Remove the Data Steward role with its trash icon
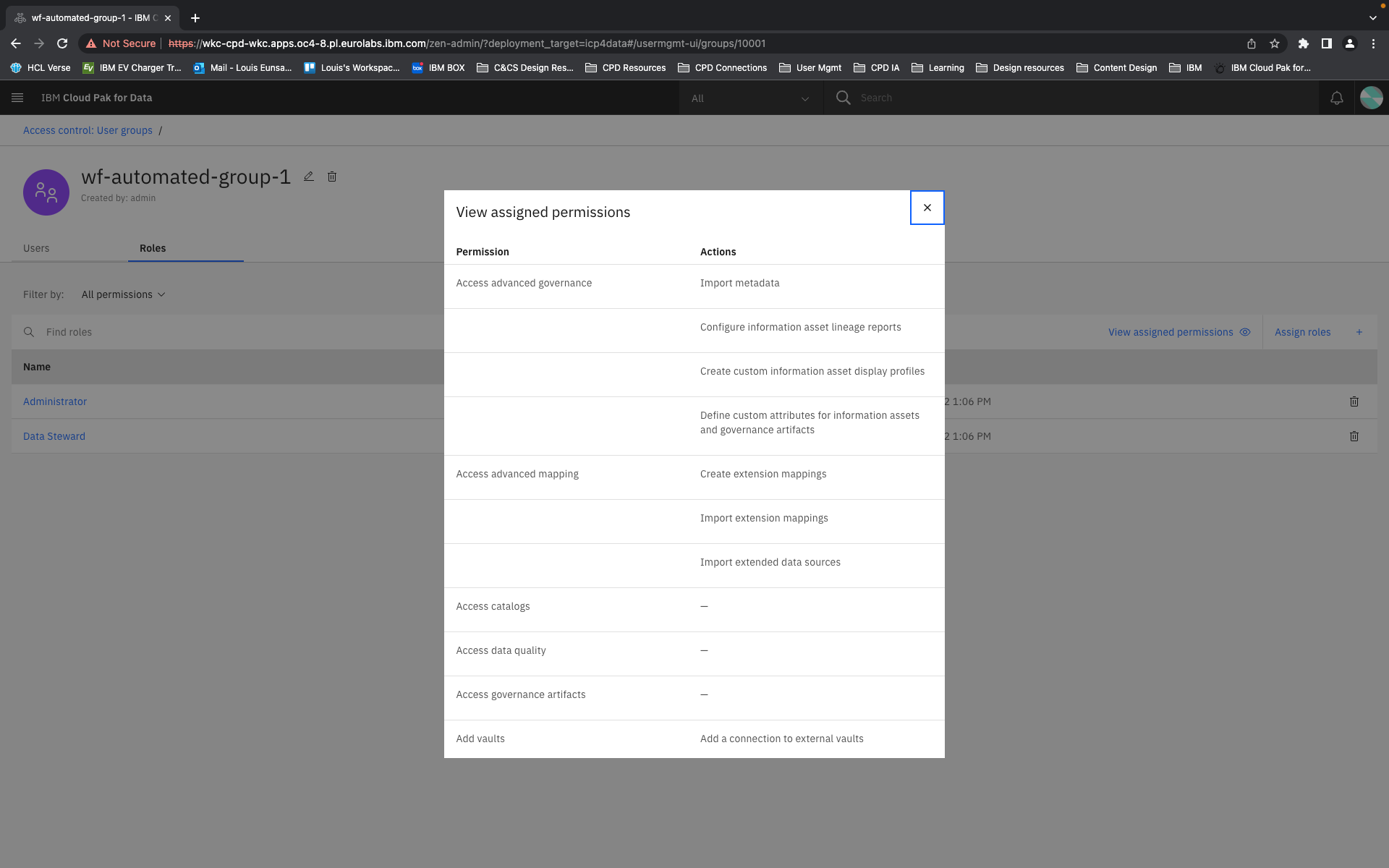Image resolution: width=1389 pixels, height=868 pixels. tap(1354, 436)
